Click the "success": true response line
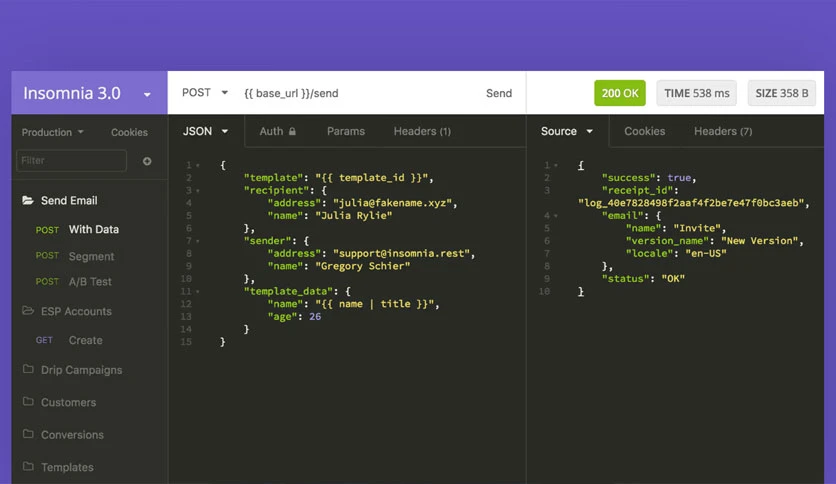Screen dimensions: 836x484 coord(649,178)
